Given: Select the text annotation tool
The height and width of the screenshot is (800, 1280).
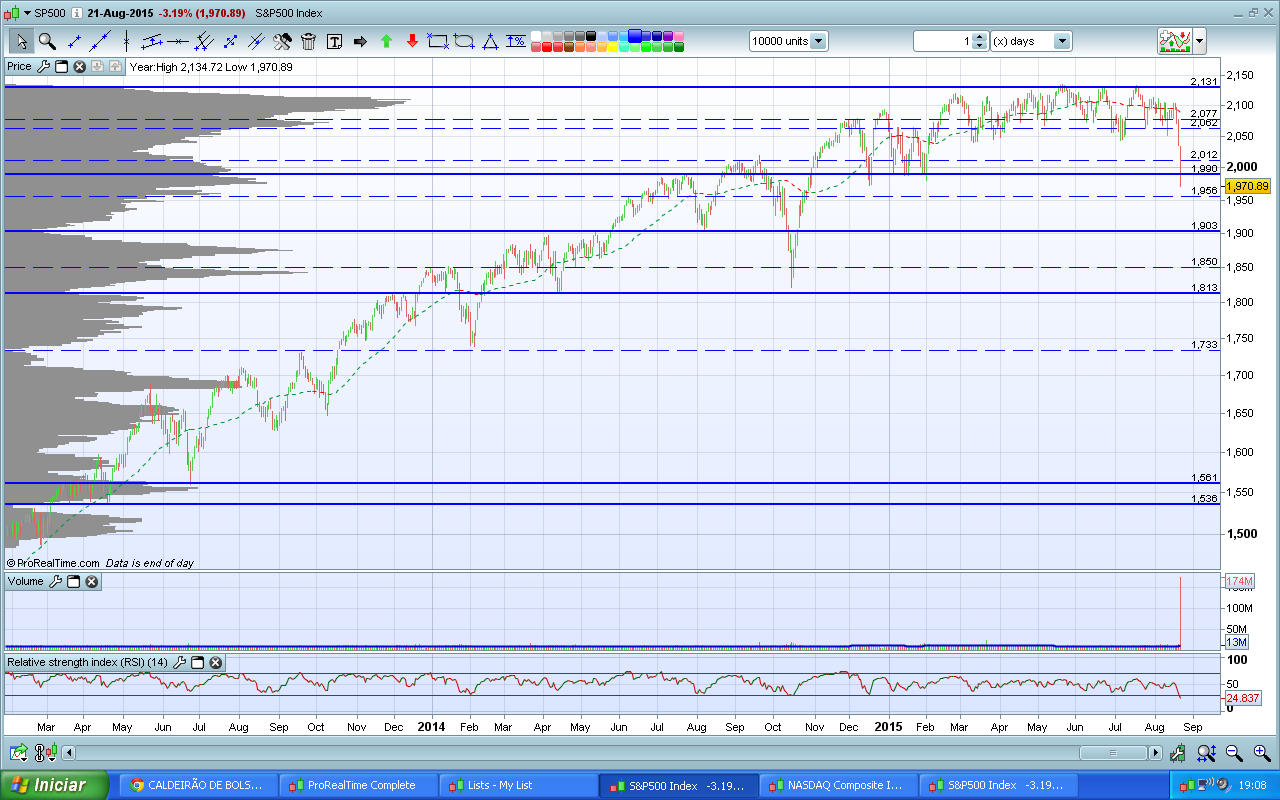Looking at the screenshot, I should [x=334, y=41].
